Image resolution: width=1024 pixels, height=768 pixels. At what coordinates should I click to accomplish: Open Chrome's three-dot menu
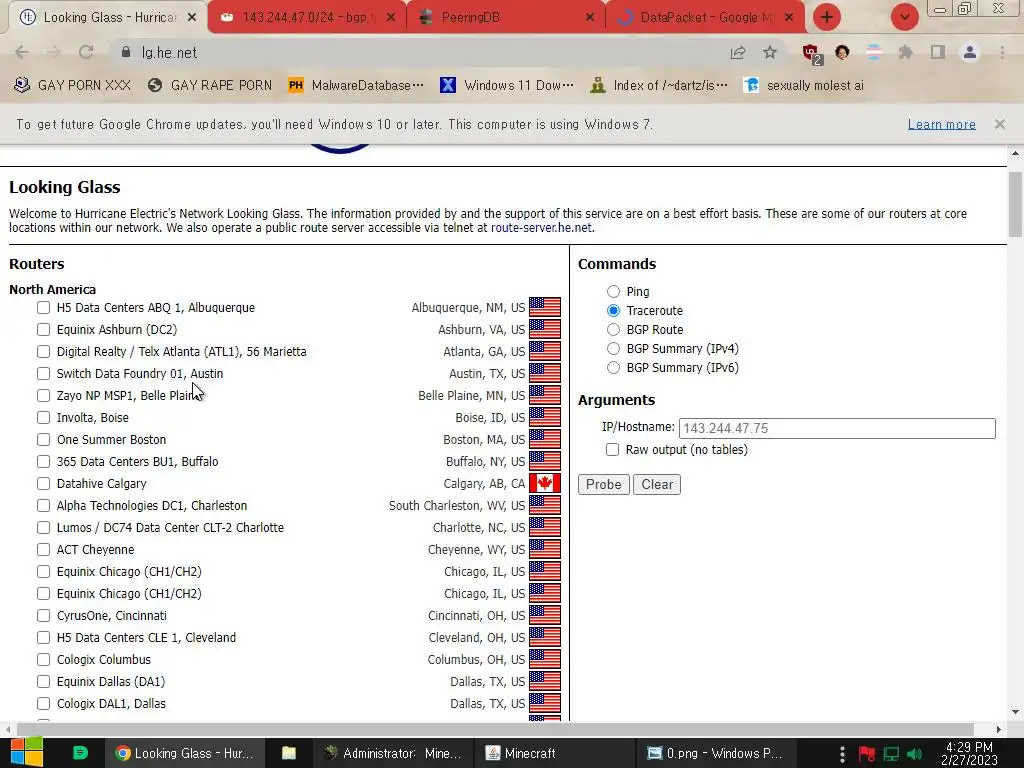(x=1002, y=52)
